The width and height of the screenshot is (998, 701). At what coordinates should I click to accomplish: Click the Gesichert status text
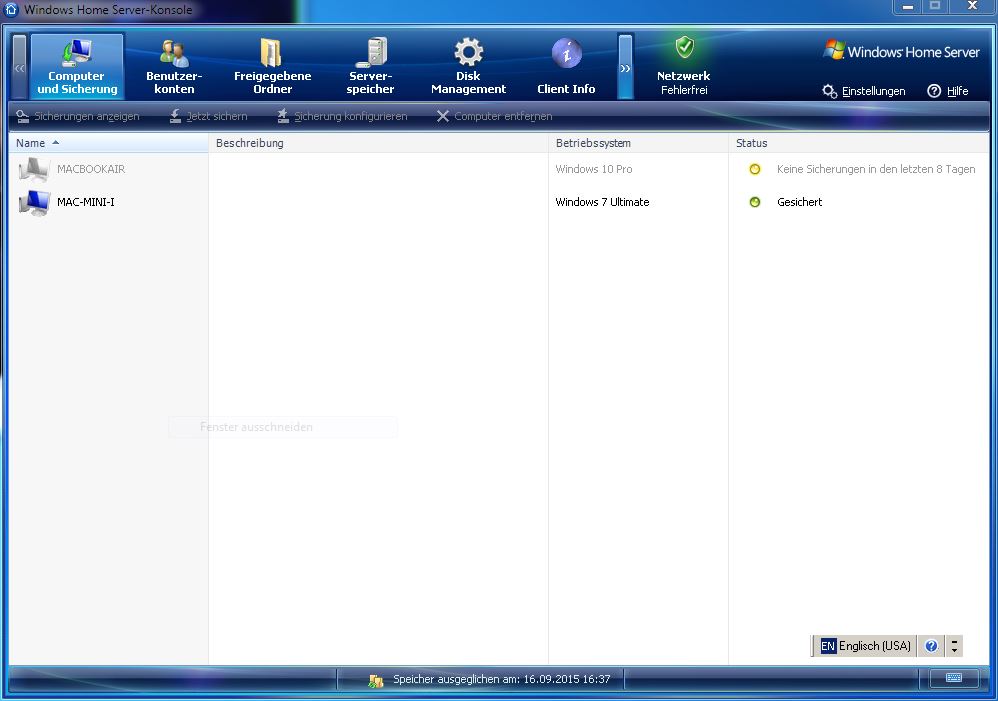click(x=799, y=202)
